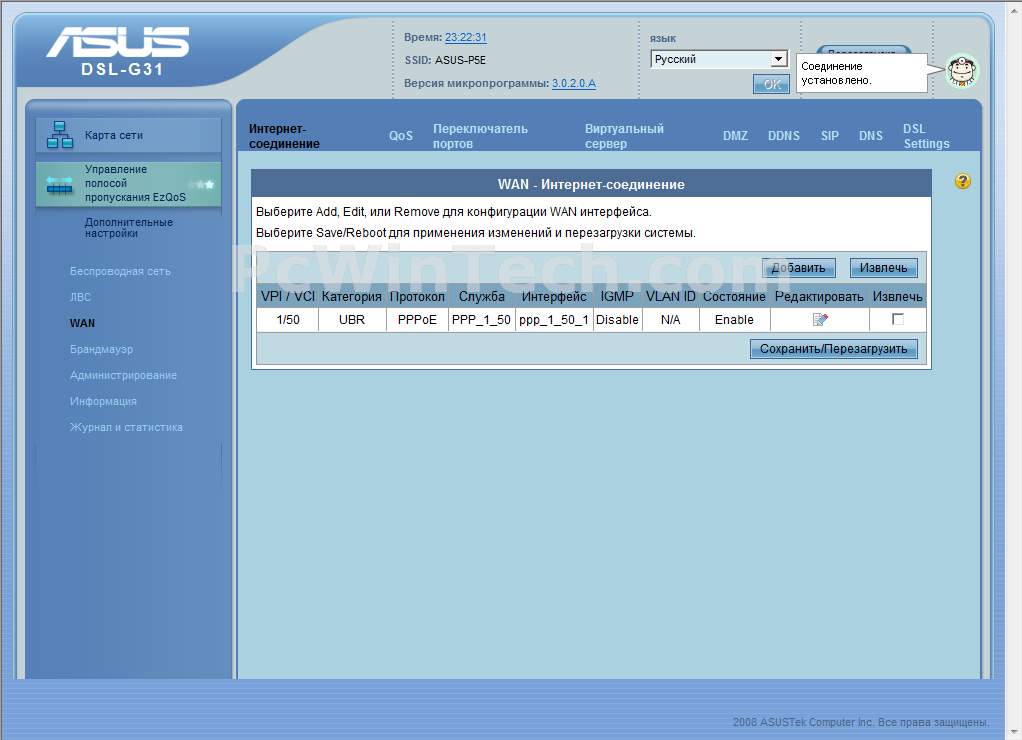Click the SSID value ASUS-P5E
Image resolution: width=1022 pixels, height=740 pixels.
click(460, 60)
